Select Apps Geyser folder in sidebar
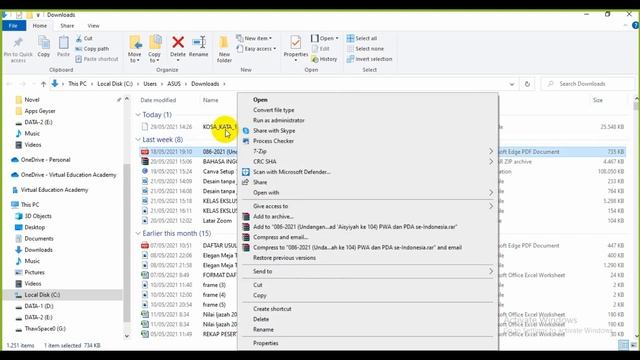The width and height of the screenshot is (640, 360). 40,111
